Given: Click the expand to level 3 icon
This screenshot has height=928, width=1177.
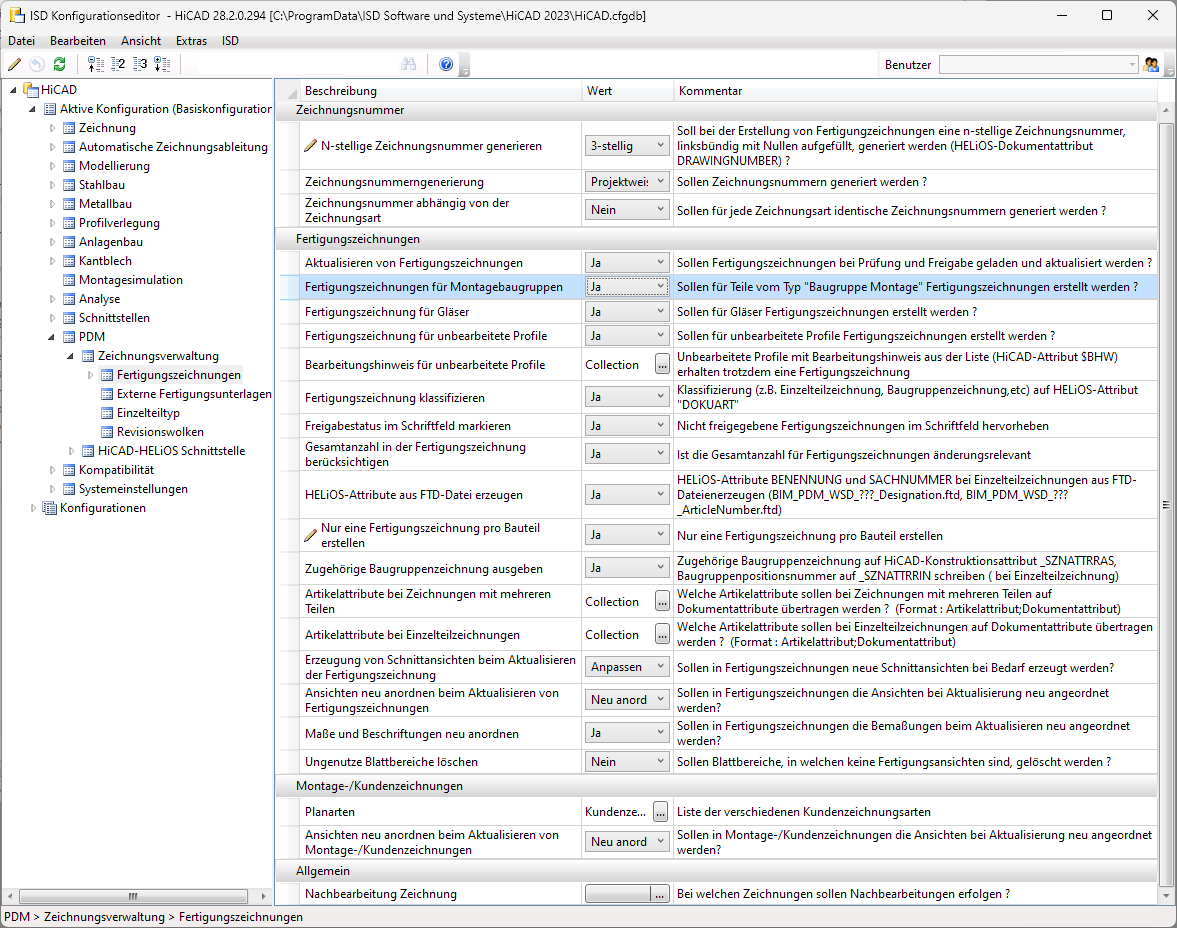Looking at the screenshot, I should click(x=140, y=65).
